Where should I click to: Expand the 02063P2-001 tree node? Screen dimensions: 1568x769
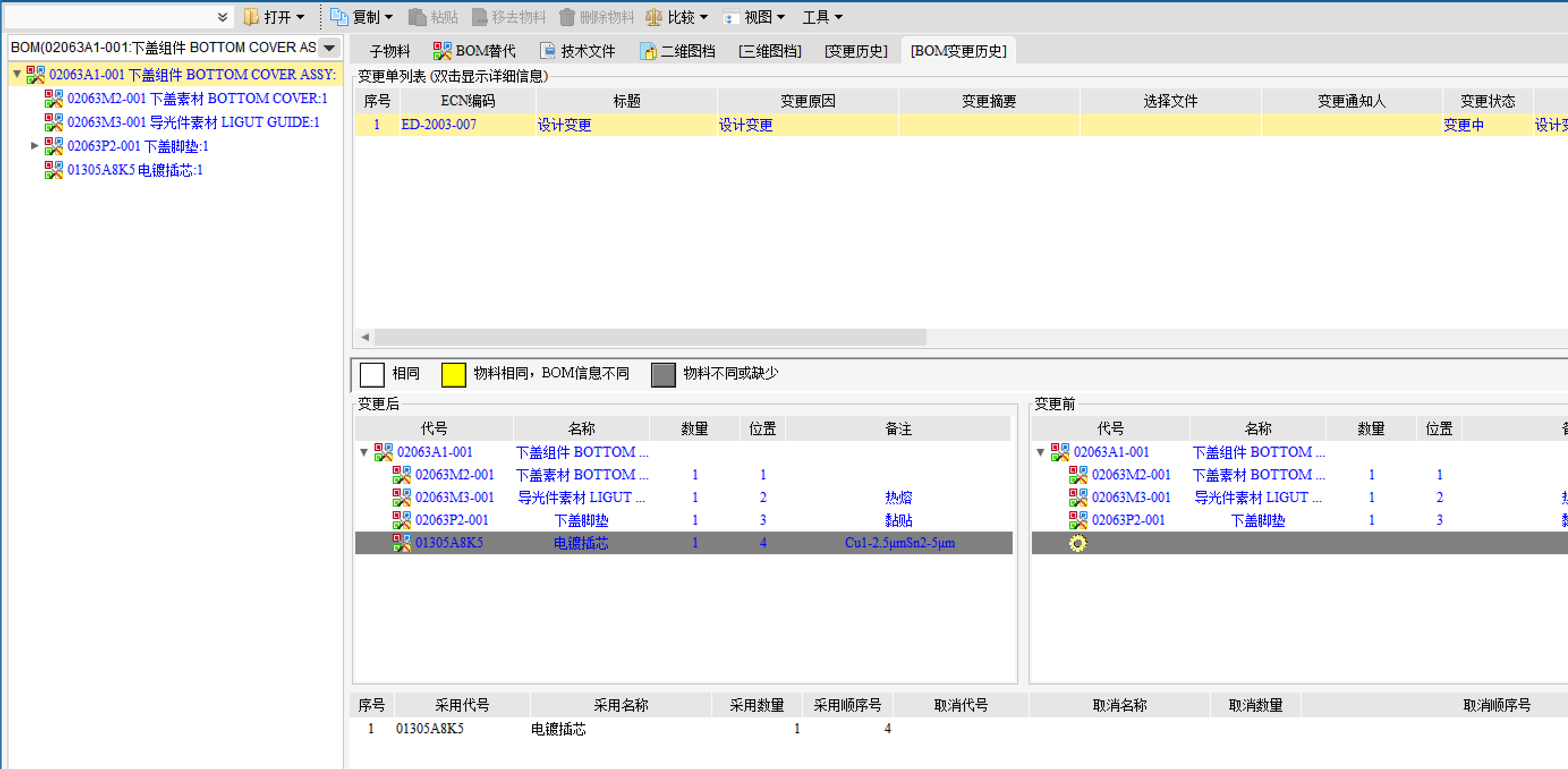(x=35, y=146)
